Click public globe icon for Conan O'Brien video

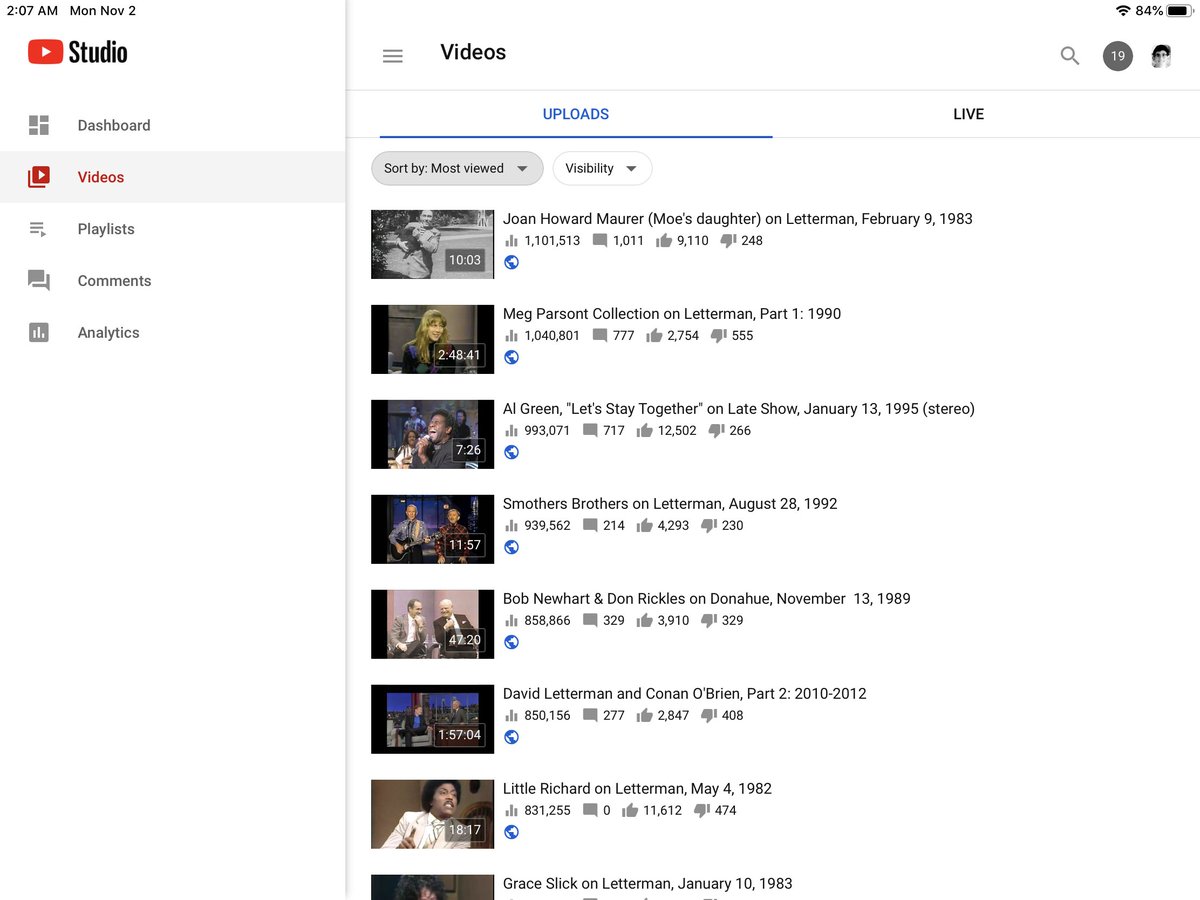[511, 737]
